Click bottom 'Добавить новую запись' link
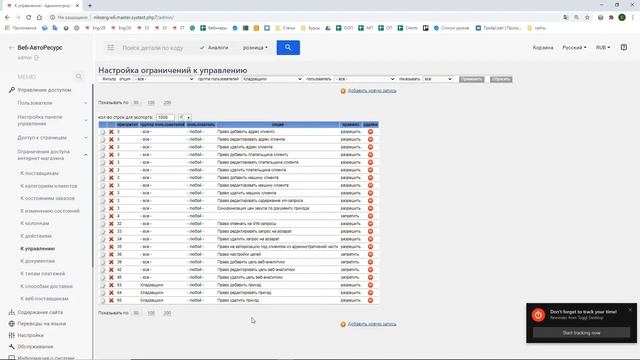Viewport: 640px width, 360px height. (x=372, y=324)
